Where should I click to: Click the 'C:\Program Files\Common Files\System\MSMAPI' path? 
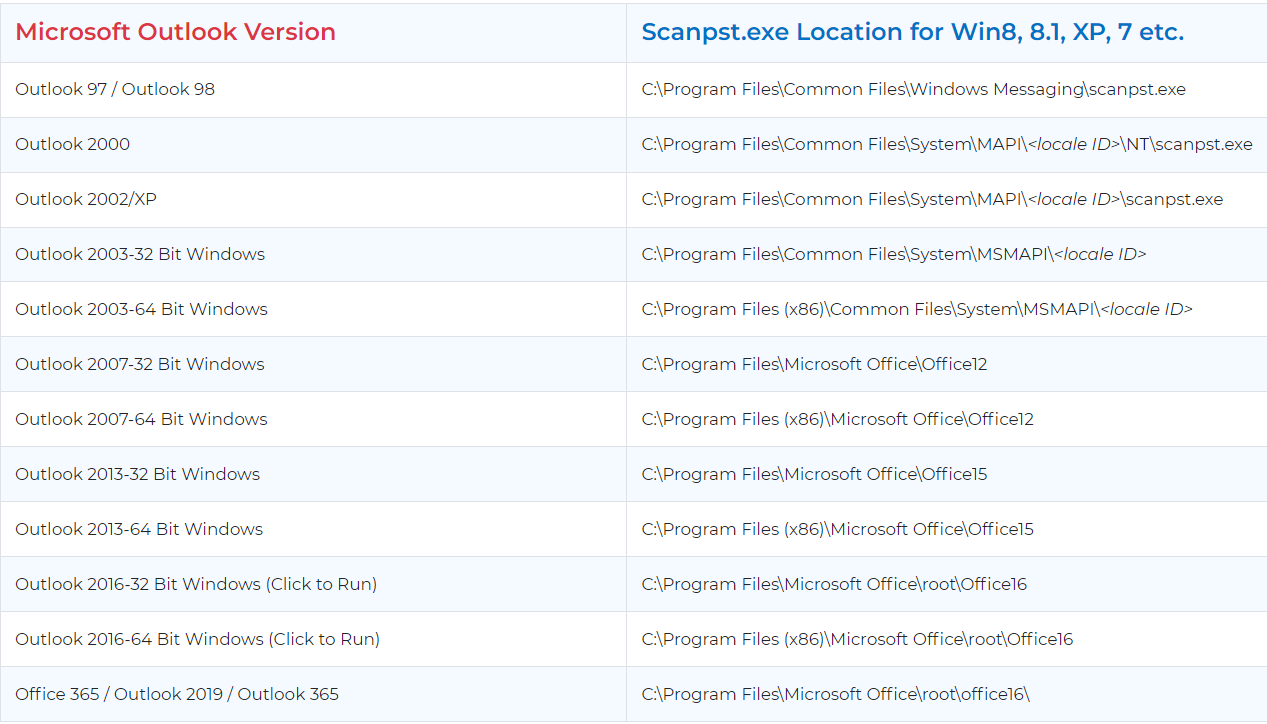(x=893, y=254)
